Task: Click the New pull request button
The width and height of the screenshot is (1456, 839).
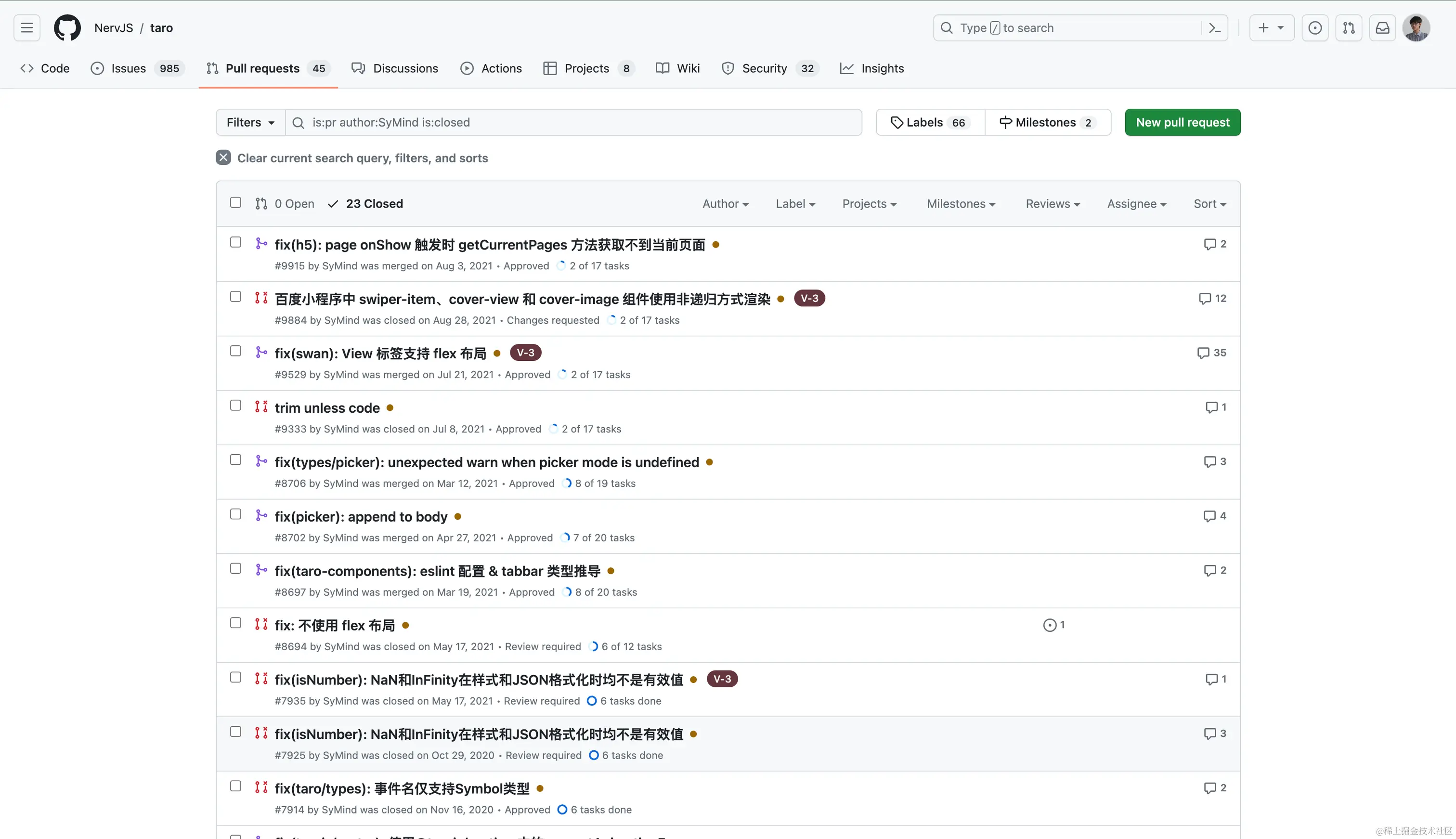Action: 1183,122
